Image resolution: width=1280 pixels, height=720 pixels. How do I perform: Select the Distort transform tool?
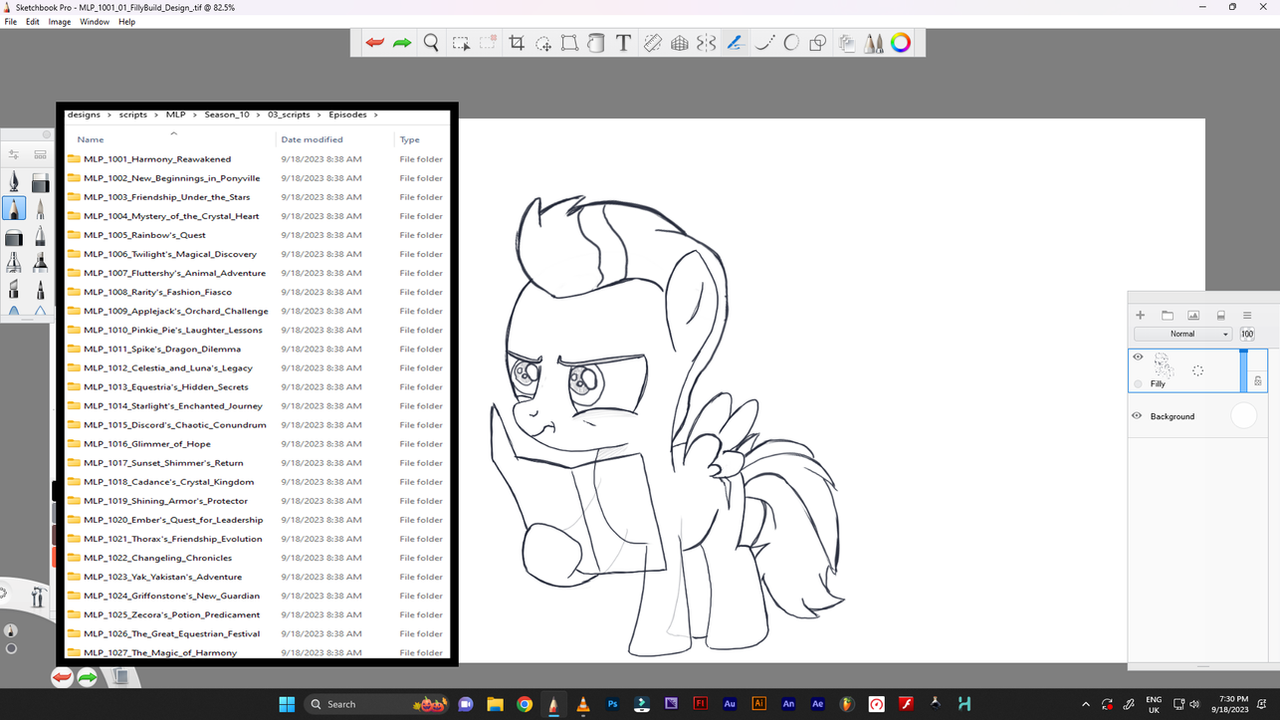pos(569,43)
